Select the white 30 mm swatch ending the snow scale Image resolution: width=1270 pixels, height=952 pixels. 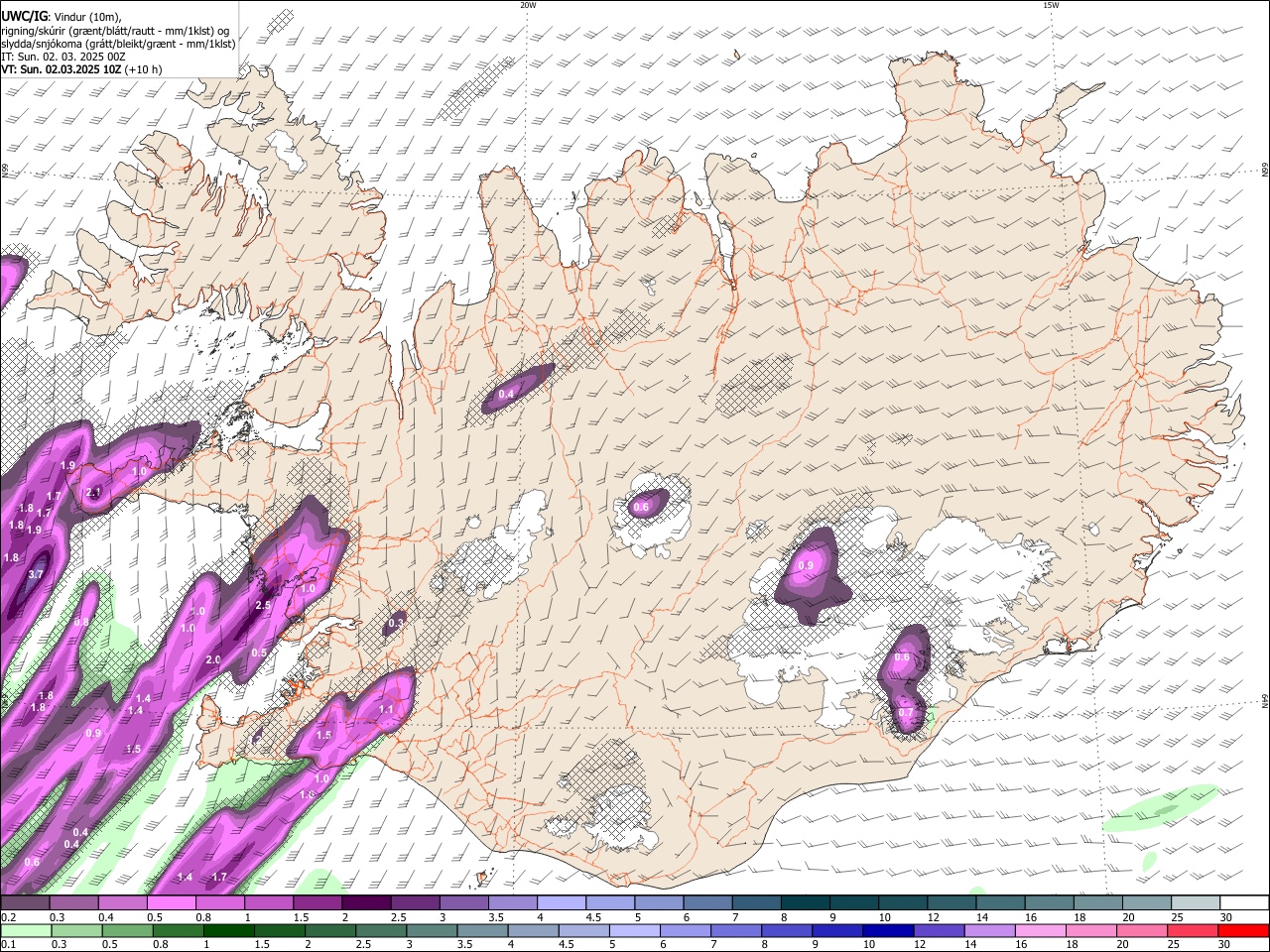[x=1245, y=903]
